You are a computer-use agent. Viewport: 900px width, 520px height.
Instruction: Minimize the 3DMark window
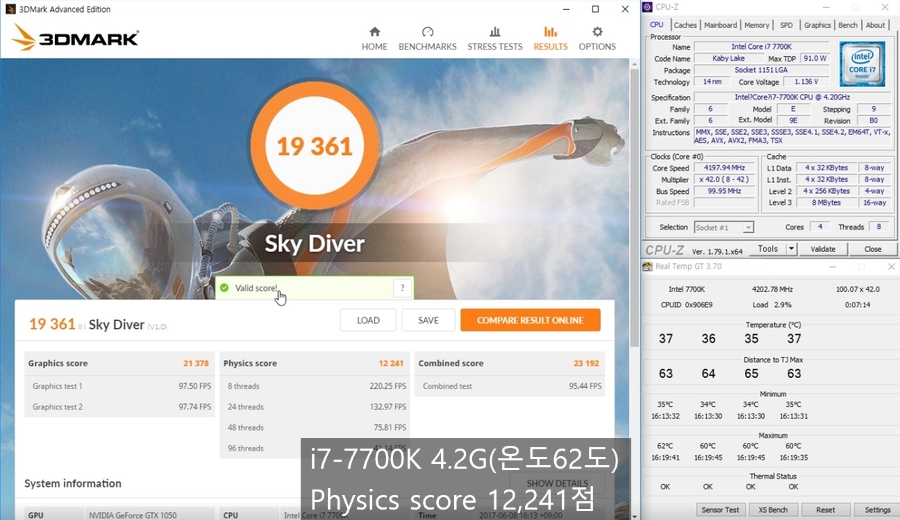566,9
